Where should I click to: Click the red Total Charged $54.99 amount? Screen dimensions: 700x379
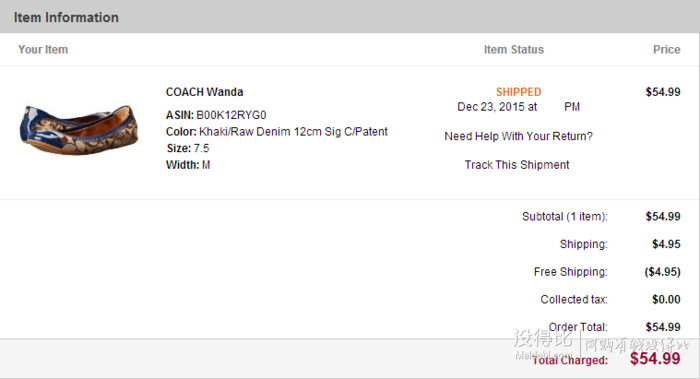[x=655, y=358]
